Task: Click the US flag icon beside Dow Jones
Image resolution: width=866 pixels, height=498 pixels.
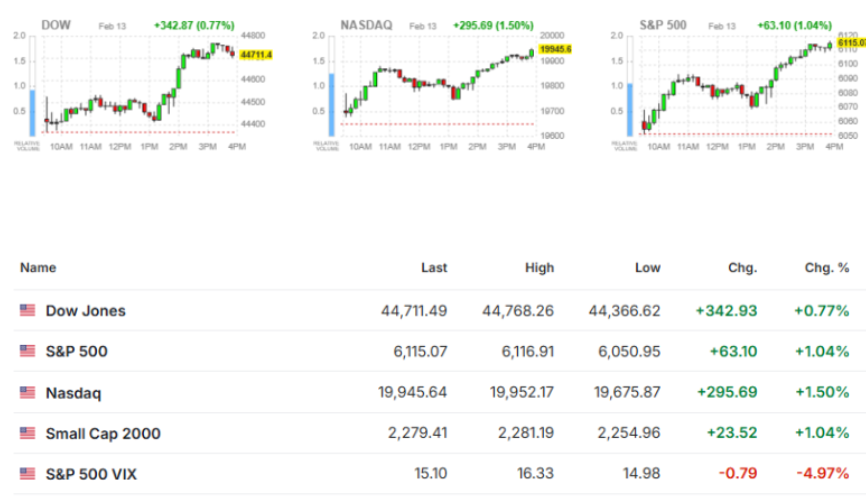Action: (27, 310)
